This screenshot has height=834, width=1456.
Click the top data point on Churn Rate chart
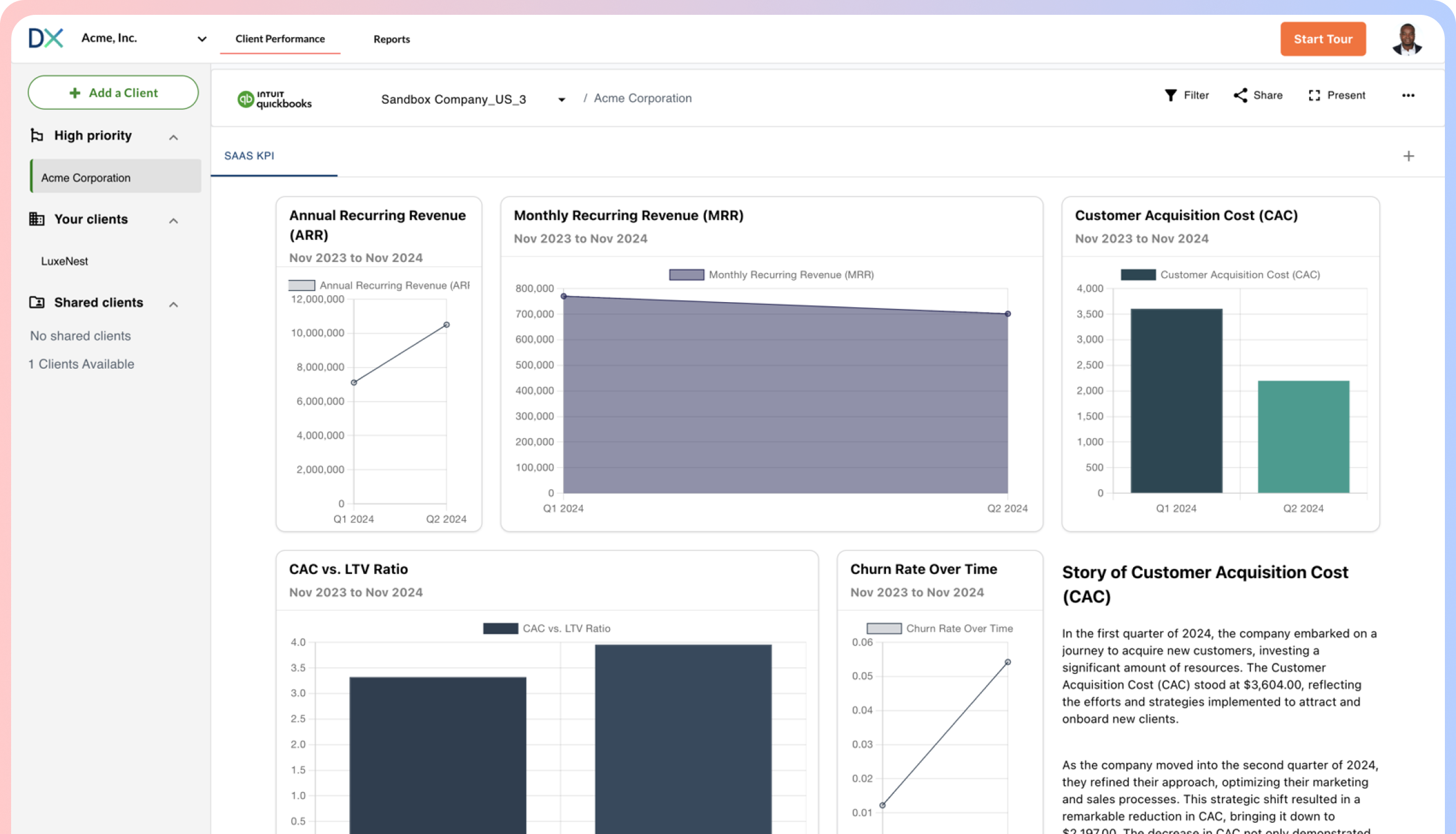(x=1007, y=662)
